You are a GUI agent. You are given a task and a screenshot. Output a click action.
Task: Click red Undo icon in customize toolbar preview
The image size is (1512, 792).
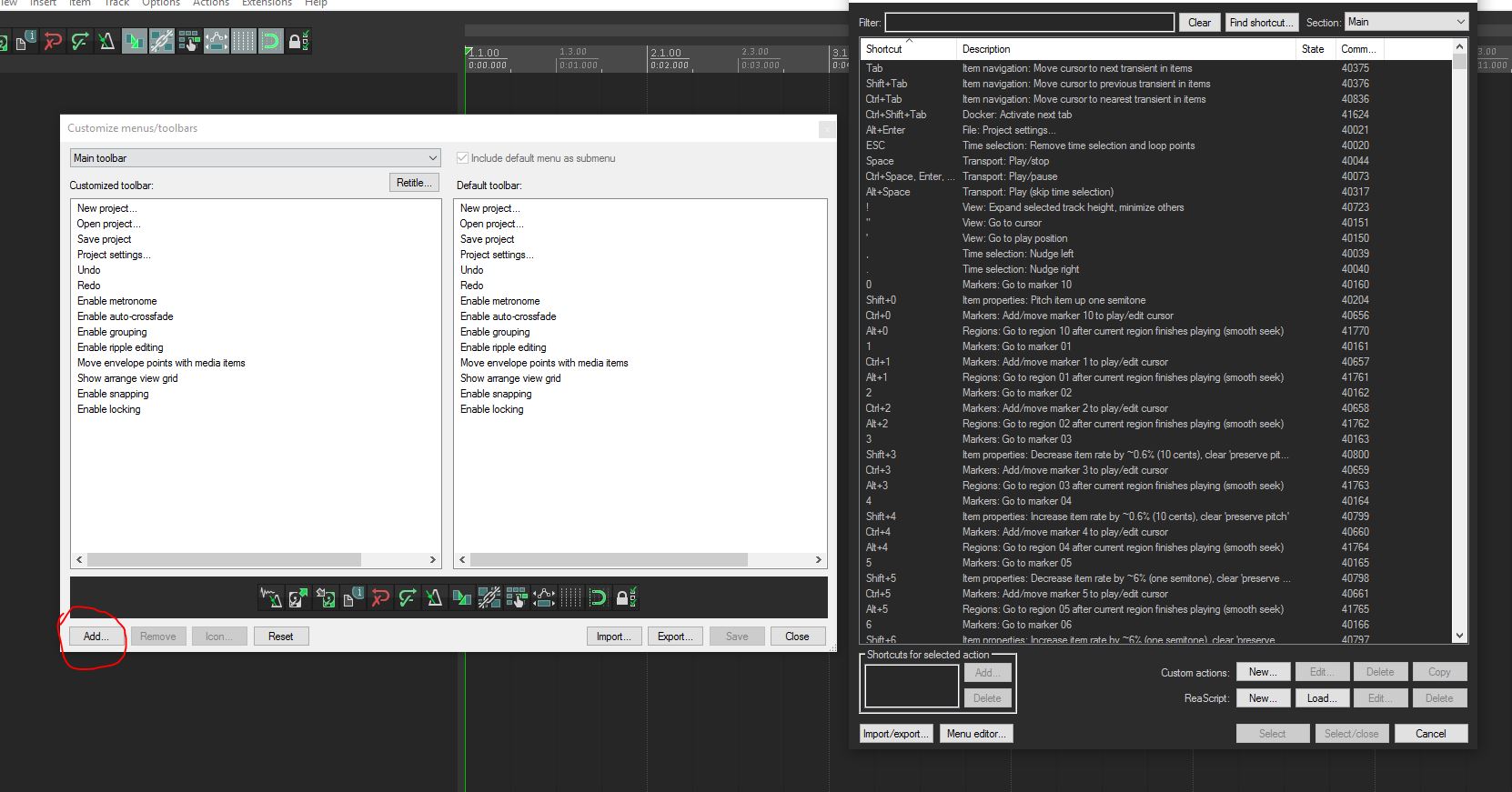(380, 597)
